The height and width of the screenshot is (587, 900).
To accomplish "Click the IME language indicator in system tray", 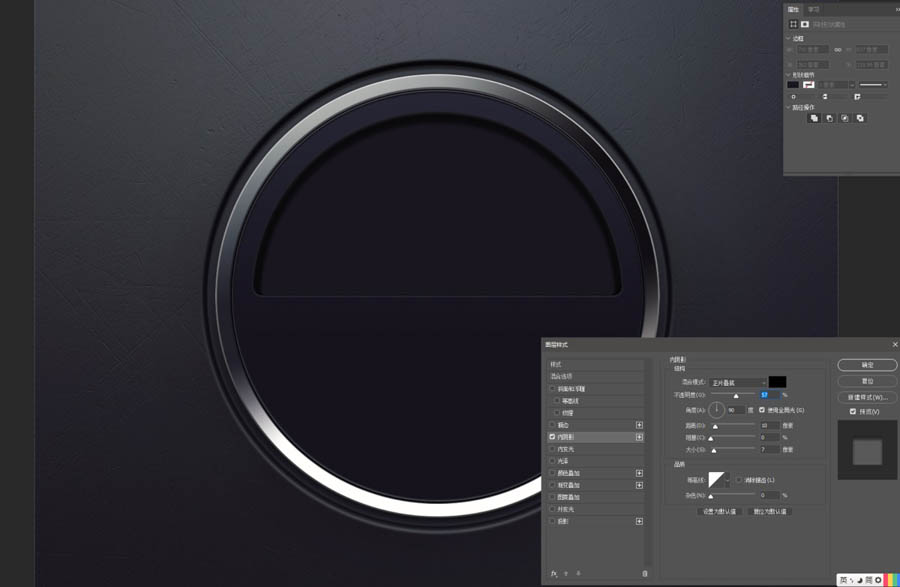I will pos(844,580).
